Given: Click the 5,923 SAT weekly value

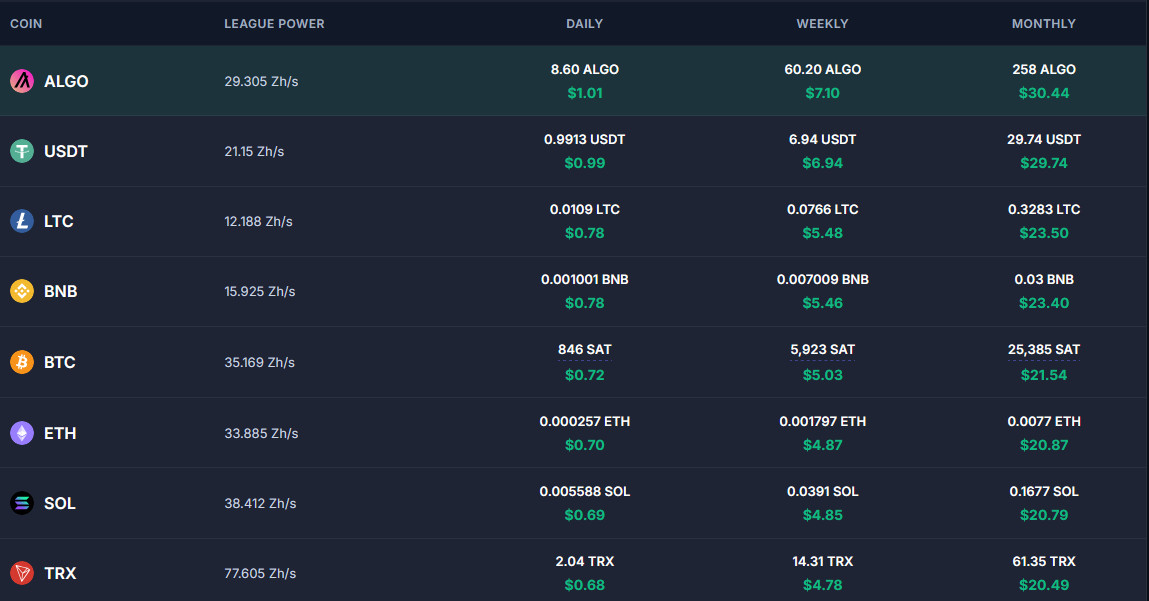Looking at the screenshot, I should click(822, 350).
